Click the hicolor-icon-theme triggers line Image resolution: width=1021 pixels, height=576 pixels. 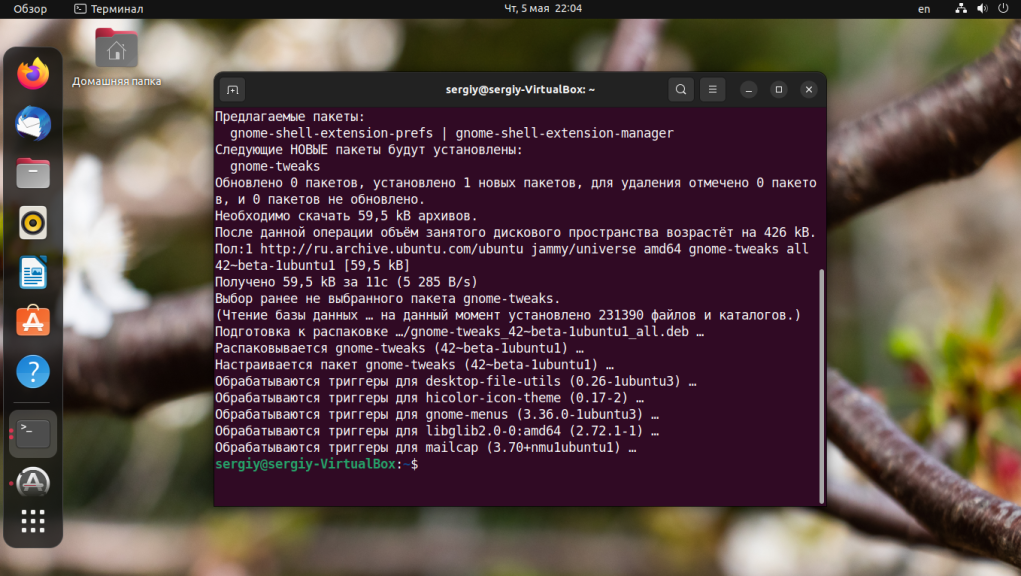coord(430,398)
